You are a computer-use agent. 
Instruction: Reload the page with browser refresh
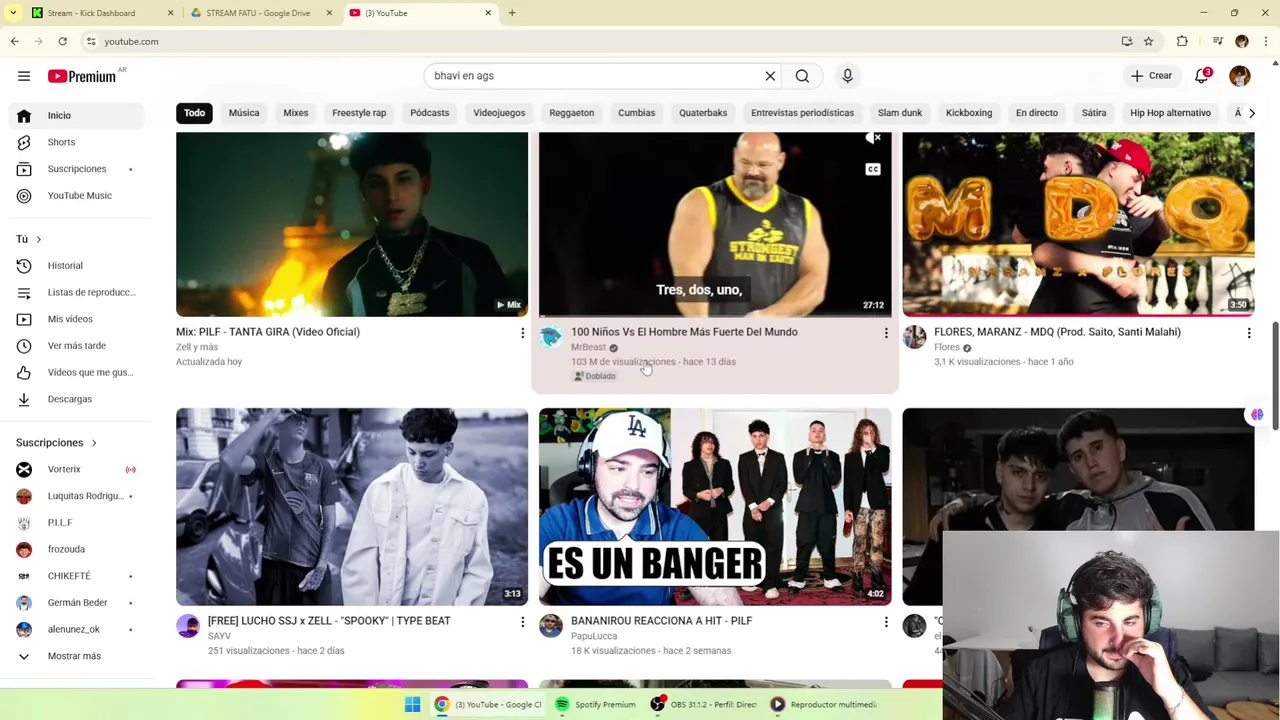tap(62, 41)
